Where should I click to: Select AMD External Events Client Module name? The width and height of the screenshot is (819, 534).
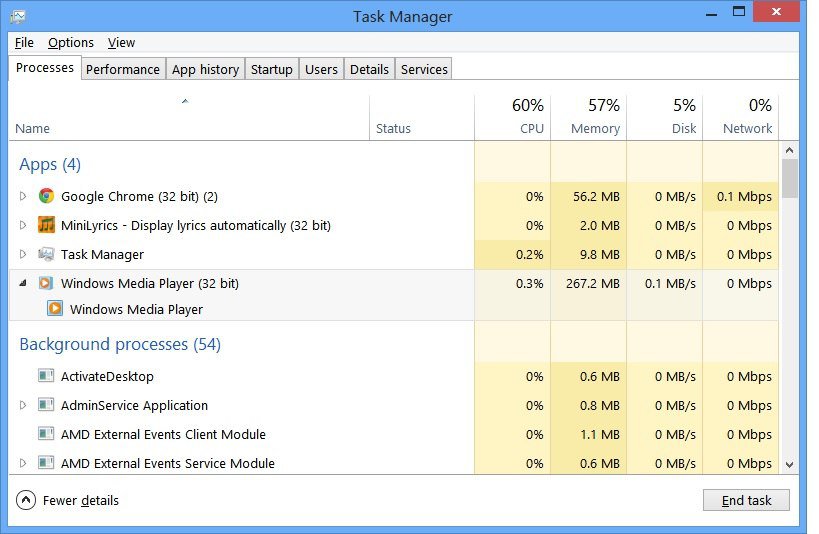point(163,434)
